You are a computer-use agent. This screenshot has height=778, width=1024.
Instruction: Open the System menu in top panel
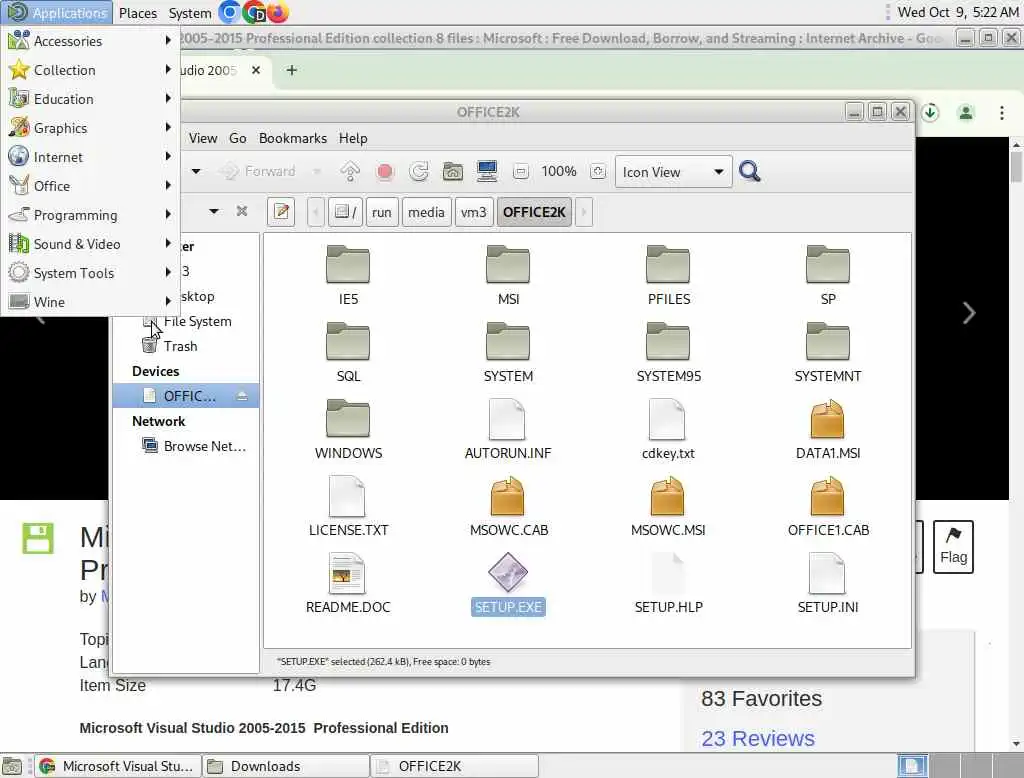coord(189,12)
